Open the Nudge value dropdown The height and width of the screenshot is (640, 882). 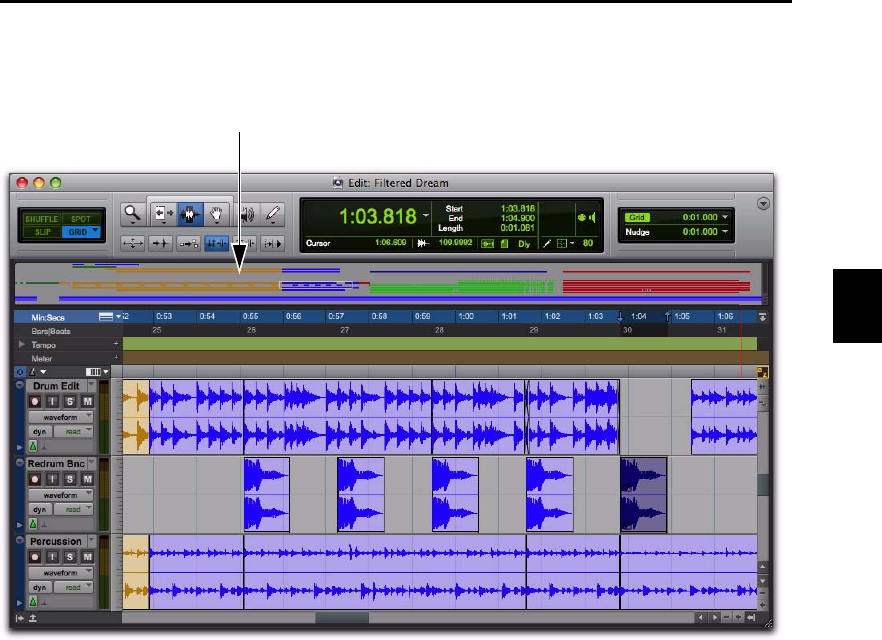click(x=723, y=232)
